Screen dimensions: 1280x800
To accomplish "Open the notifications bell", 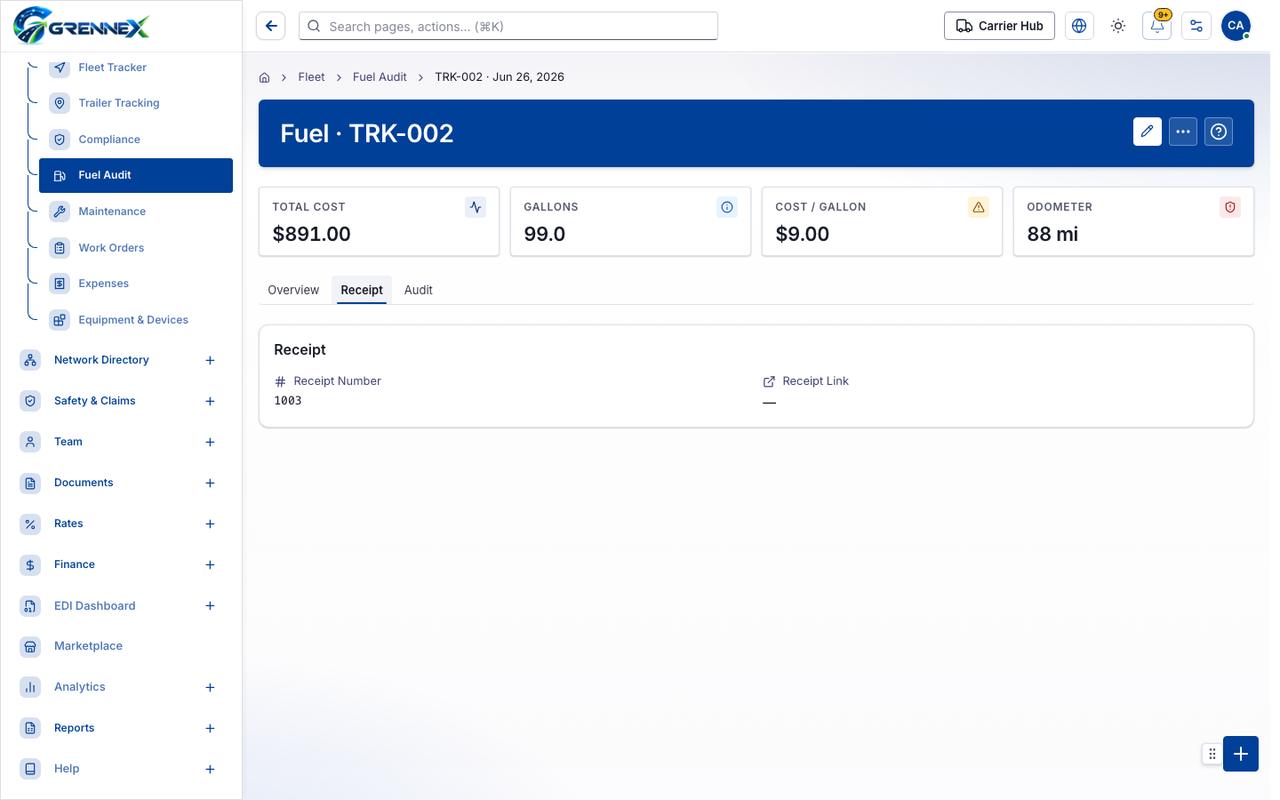I will click(1157, 26).
